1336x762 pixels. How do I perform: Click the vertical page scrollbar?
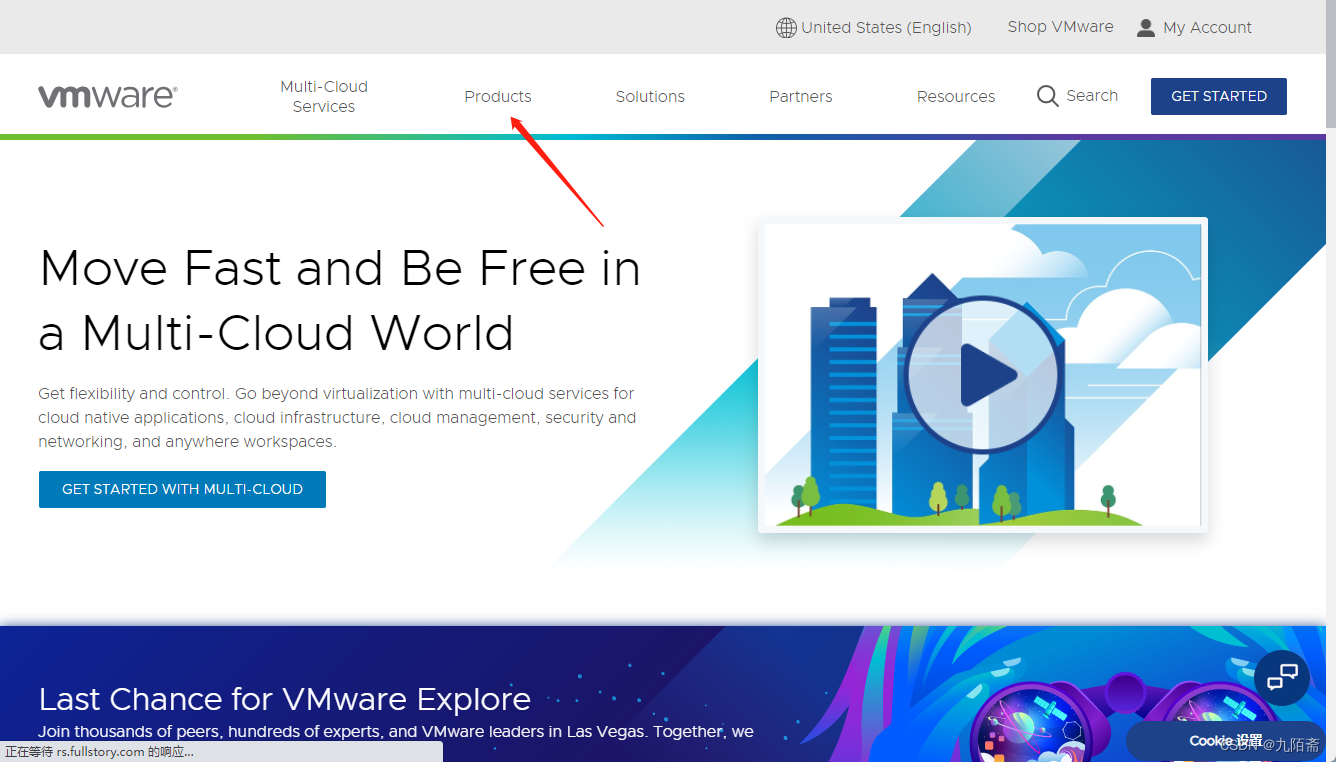click(x=1330, y=64)
